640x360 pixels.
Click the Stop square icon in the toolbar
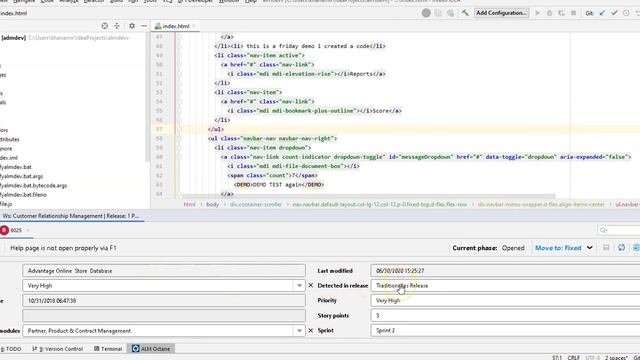[x=573, y=13]
